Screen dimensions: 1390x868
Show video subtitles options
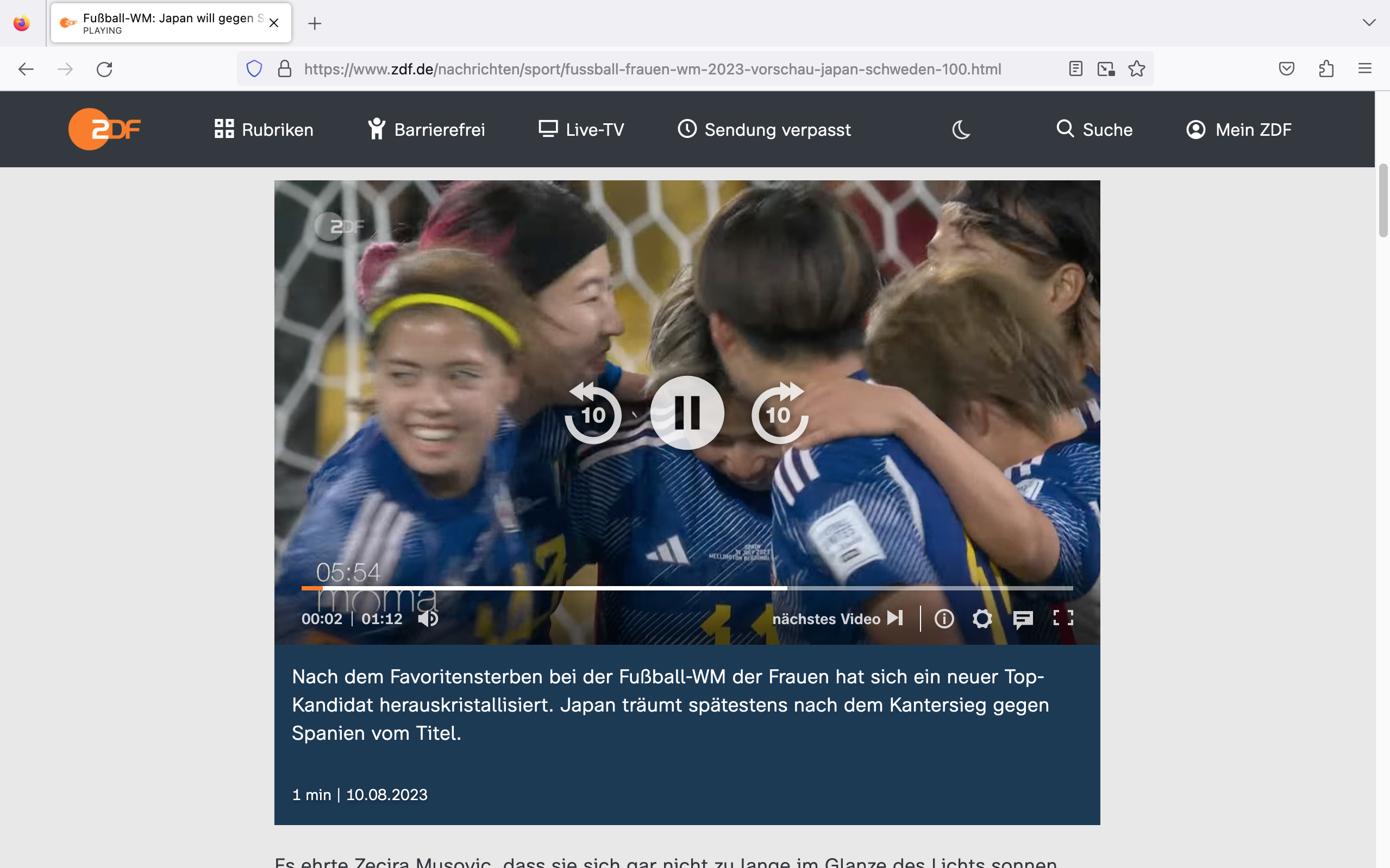[1023, 618]
